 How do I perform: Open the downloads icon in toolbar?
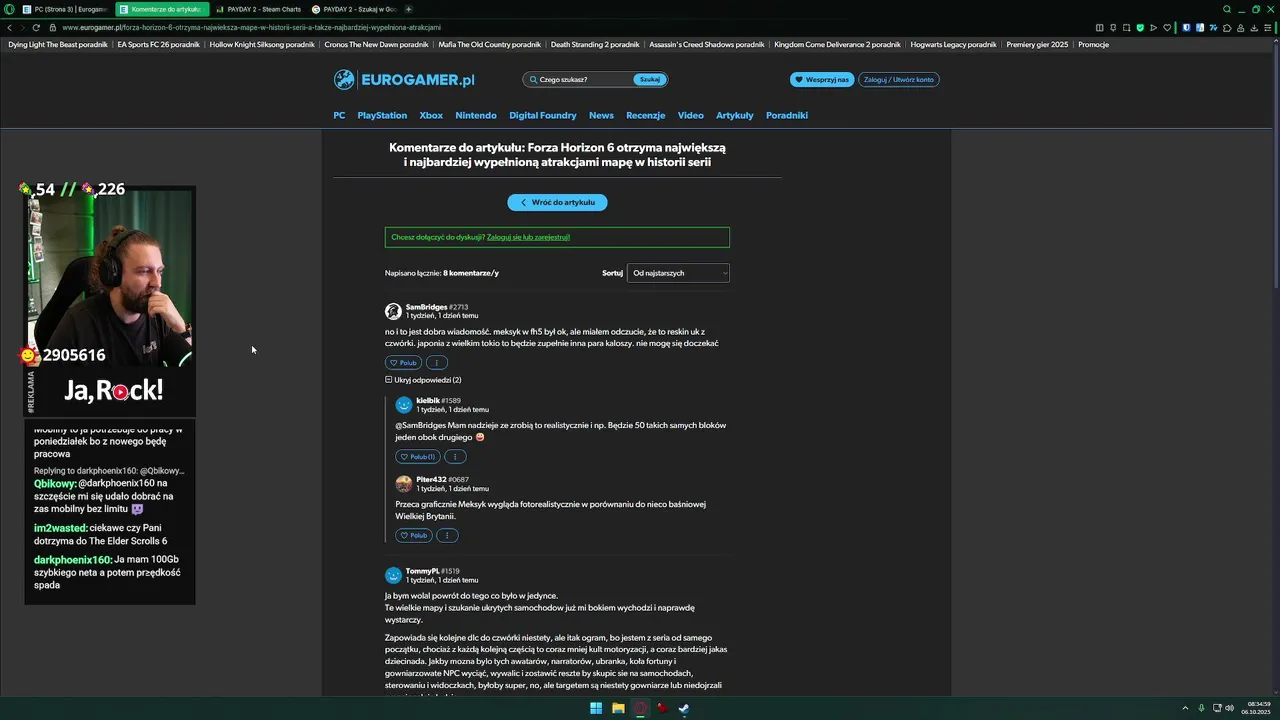coord(1254,28)
